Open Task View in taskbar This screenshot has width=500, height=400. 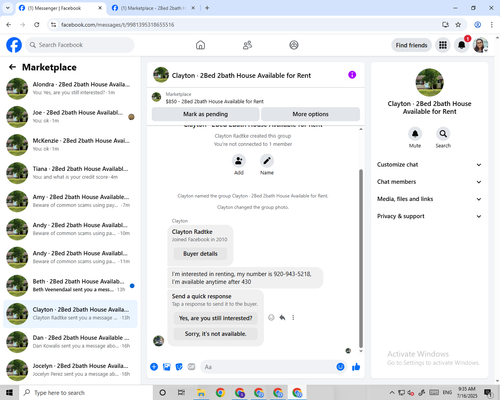click(181, 393)
